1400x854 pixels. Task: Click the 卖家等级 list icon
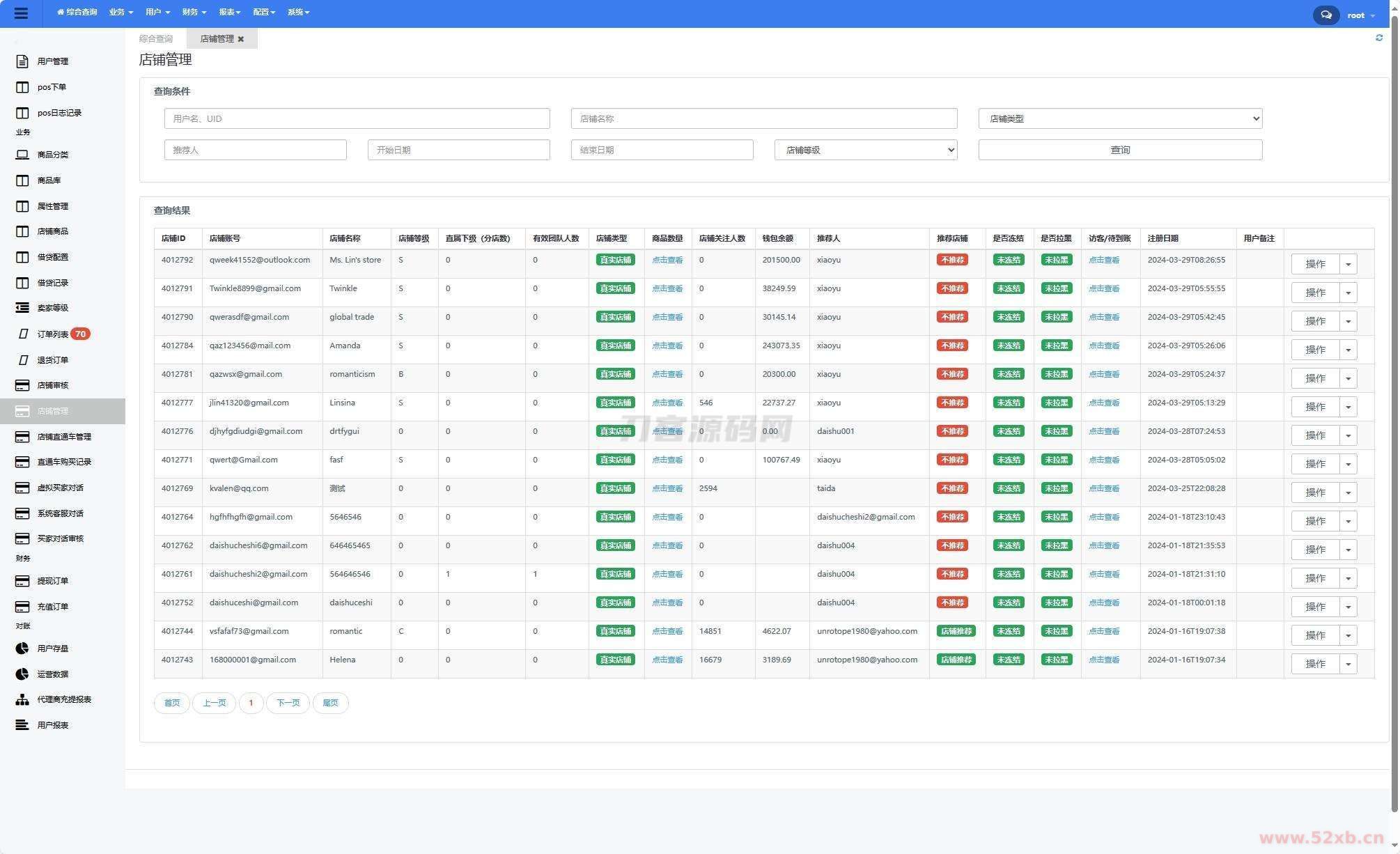tap(22, 308)
